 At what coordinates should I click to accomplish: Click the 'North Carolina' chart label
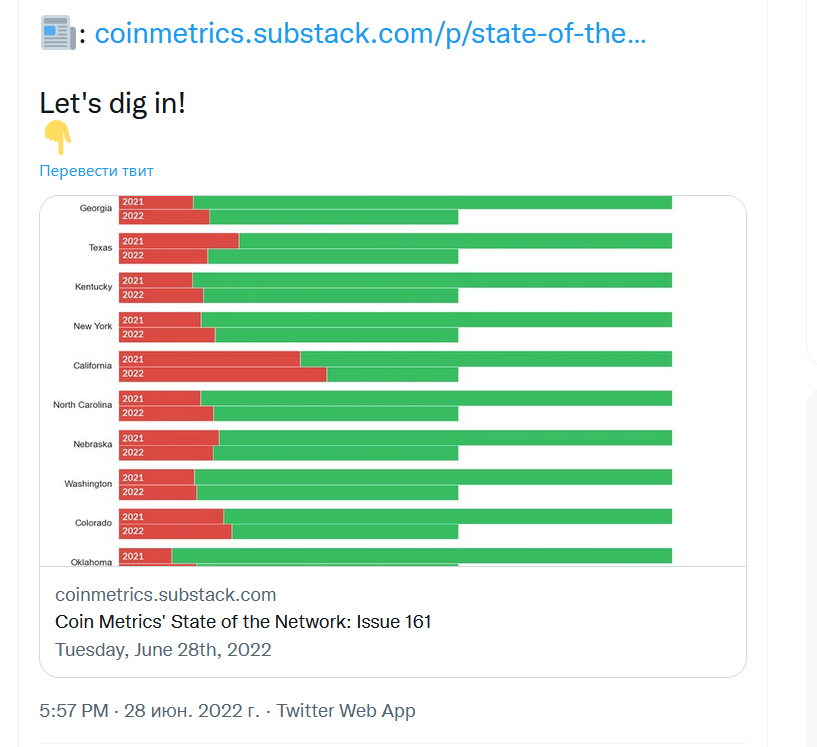coord(82,405)
